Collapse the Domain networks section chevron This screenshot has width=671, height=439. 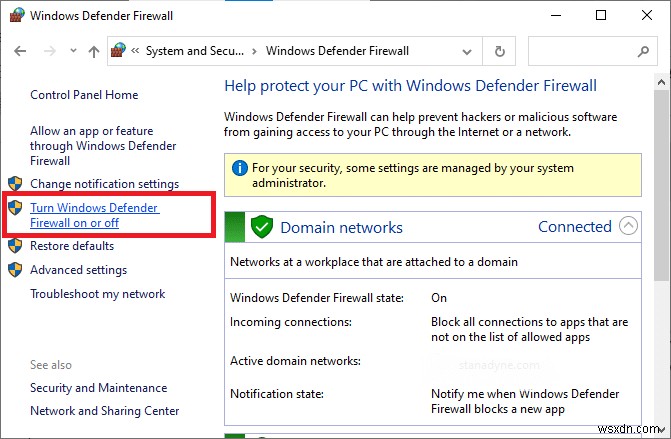628,226
